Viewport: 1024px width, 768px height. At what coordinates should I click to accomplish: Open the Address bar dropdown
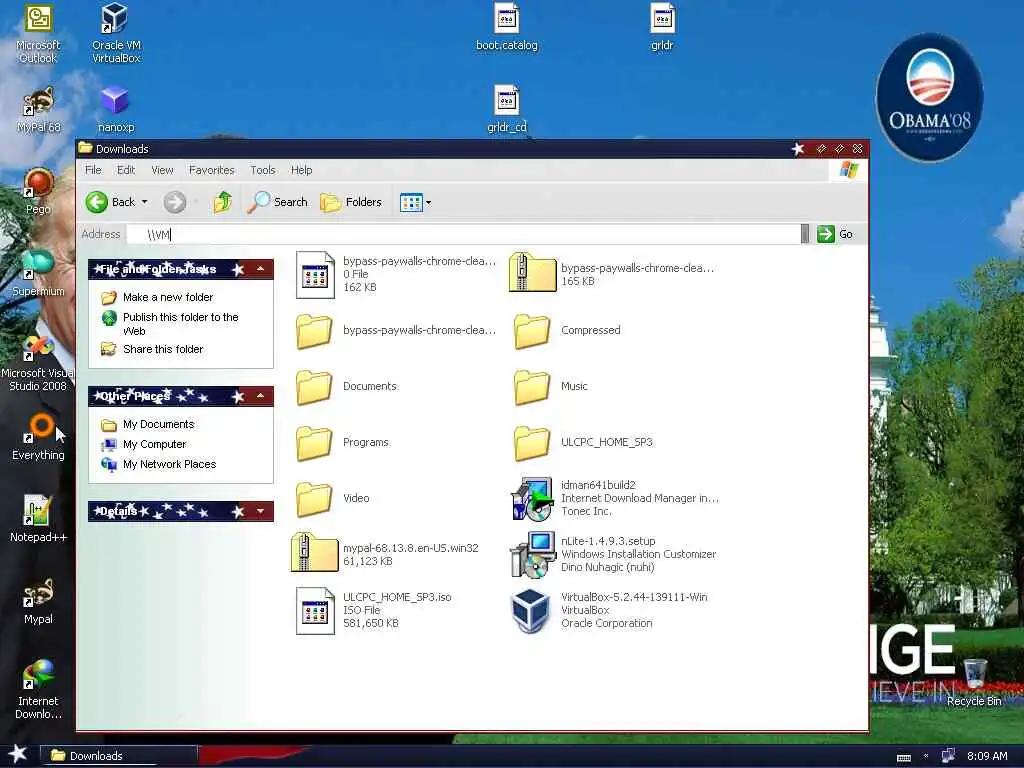coord(805,234)
